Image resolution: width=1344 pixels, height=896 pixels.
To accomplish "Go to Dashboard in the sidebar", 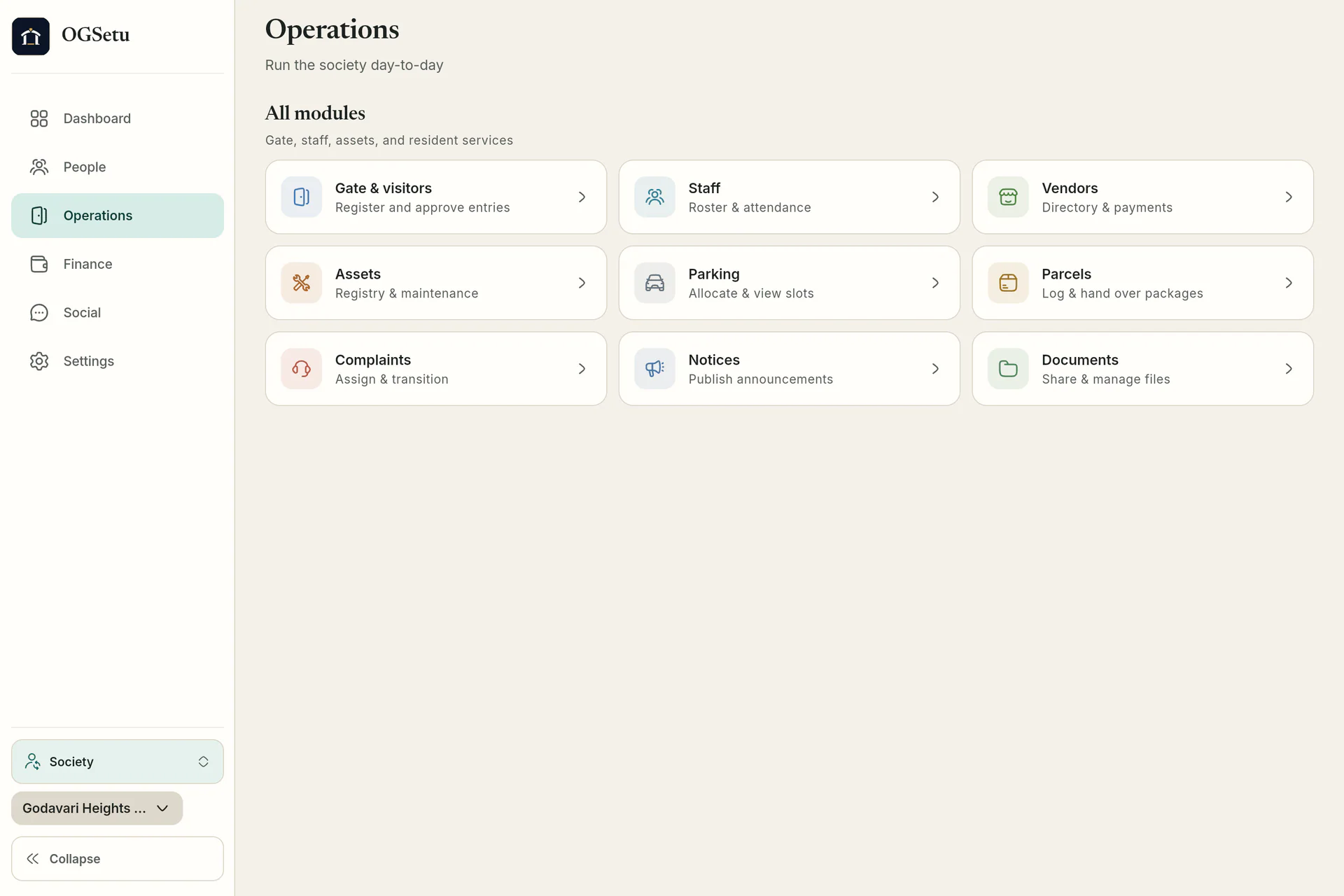I will 97,118.
